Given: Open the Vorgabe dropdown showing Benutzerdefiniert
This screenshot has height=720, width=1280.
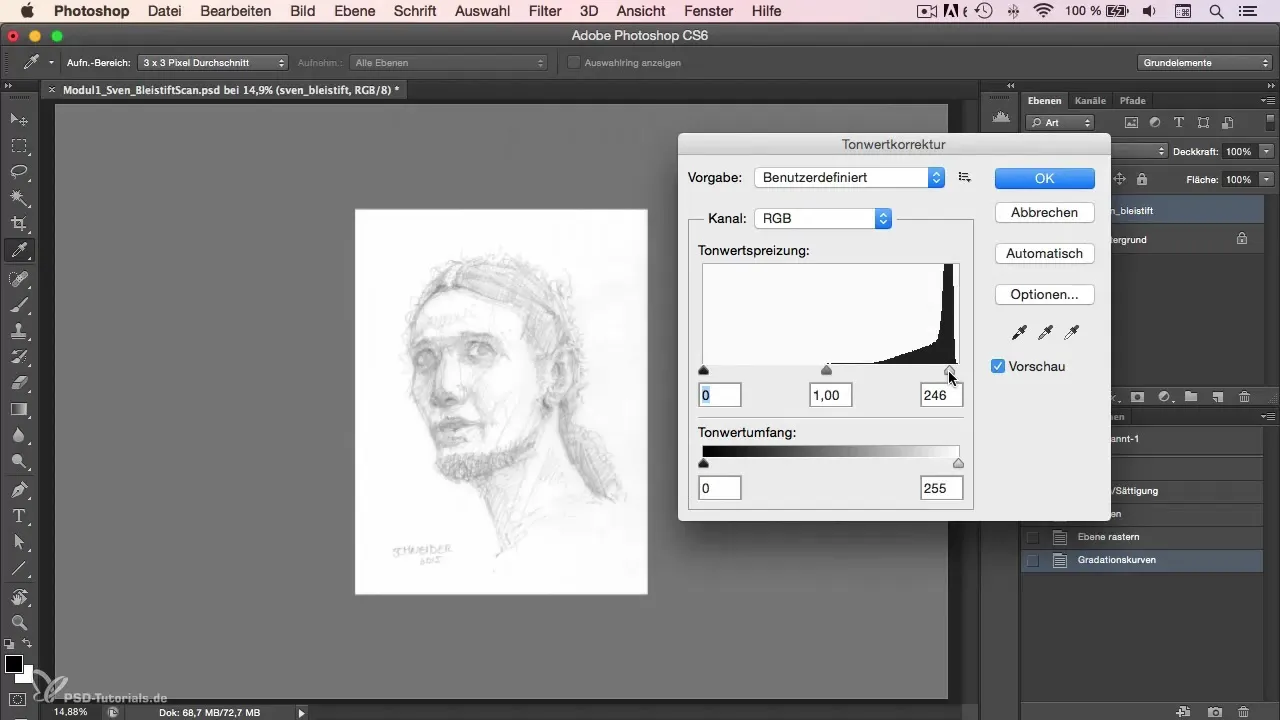Looking at the screenshot, I should (x=849, y=177).
